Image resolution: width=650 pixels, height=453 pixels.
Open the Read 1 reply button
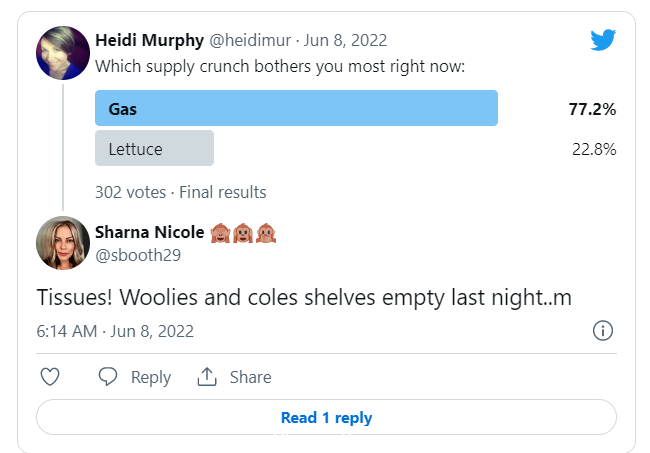tap(326, 417)
